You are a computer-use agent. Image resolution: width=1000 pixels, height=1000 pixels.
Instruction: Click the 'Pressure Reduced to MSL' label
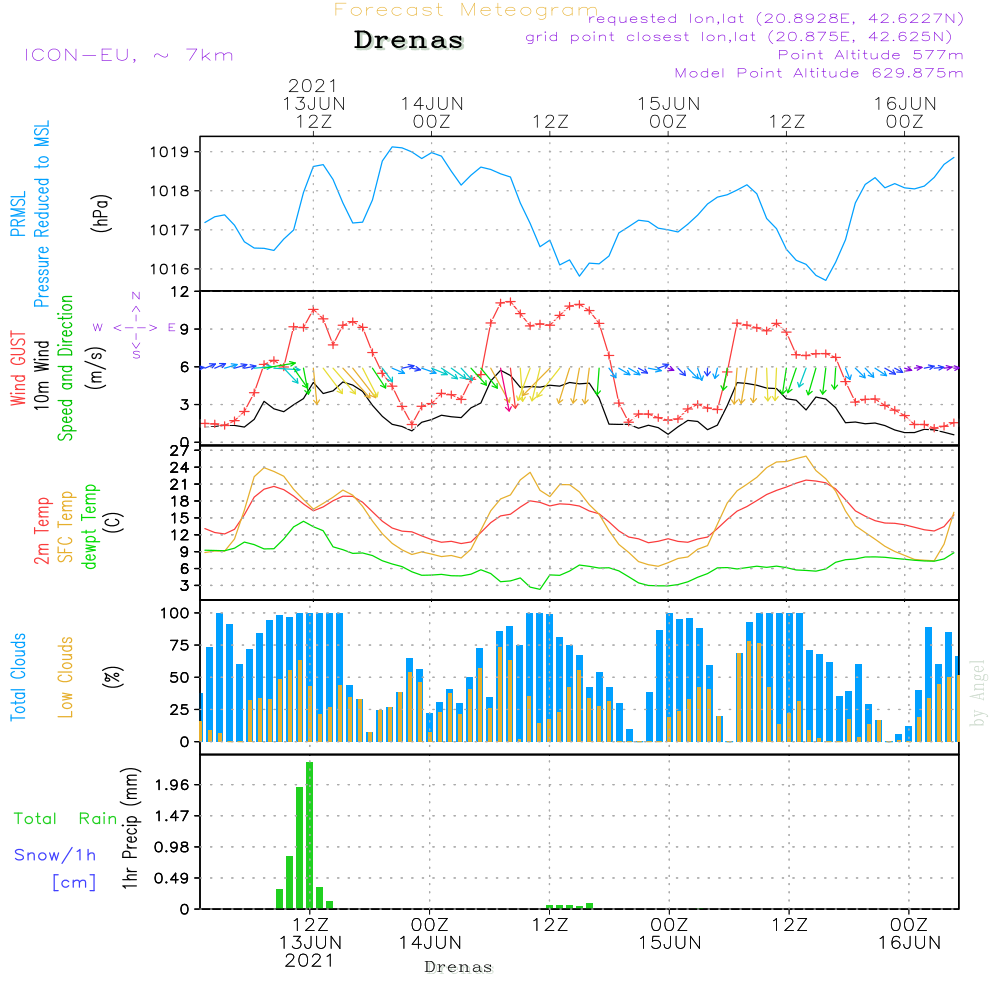tap(41, 214)
